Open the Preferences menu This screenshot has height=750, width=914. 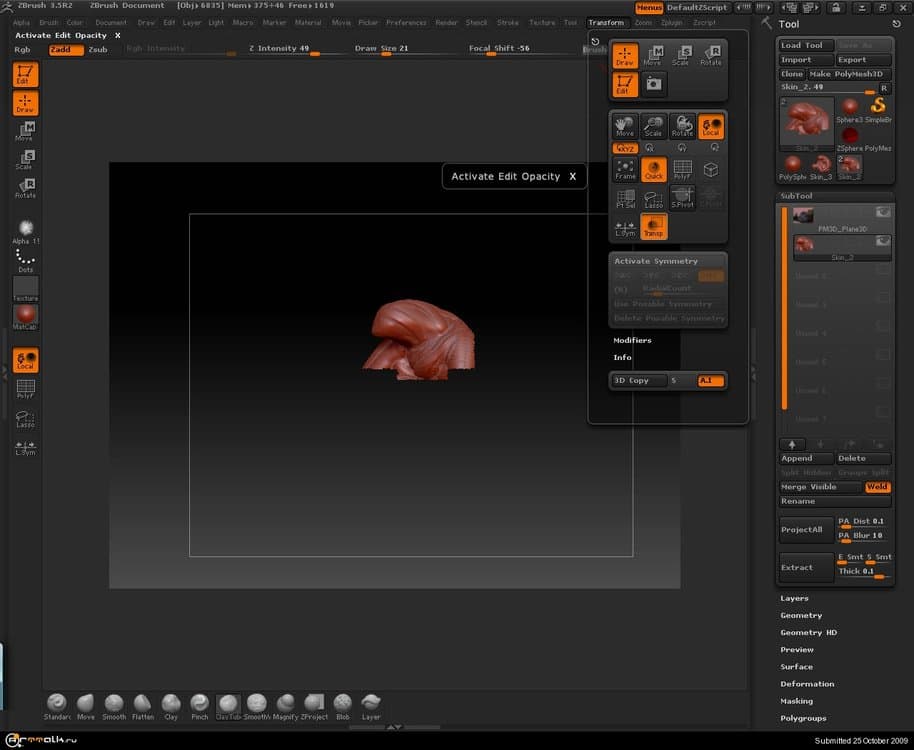405,22
